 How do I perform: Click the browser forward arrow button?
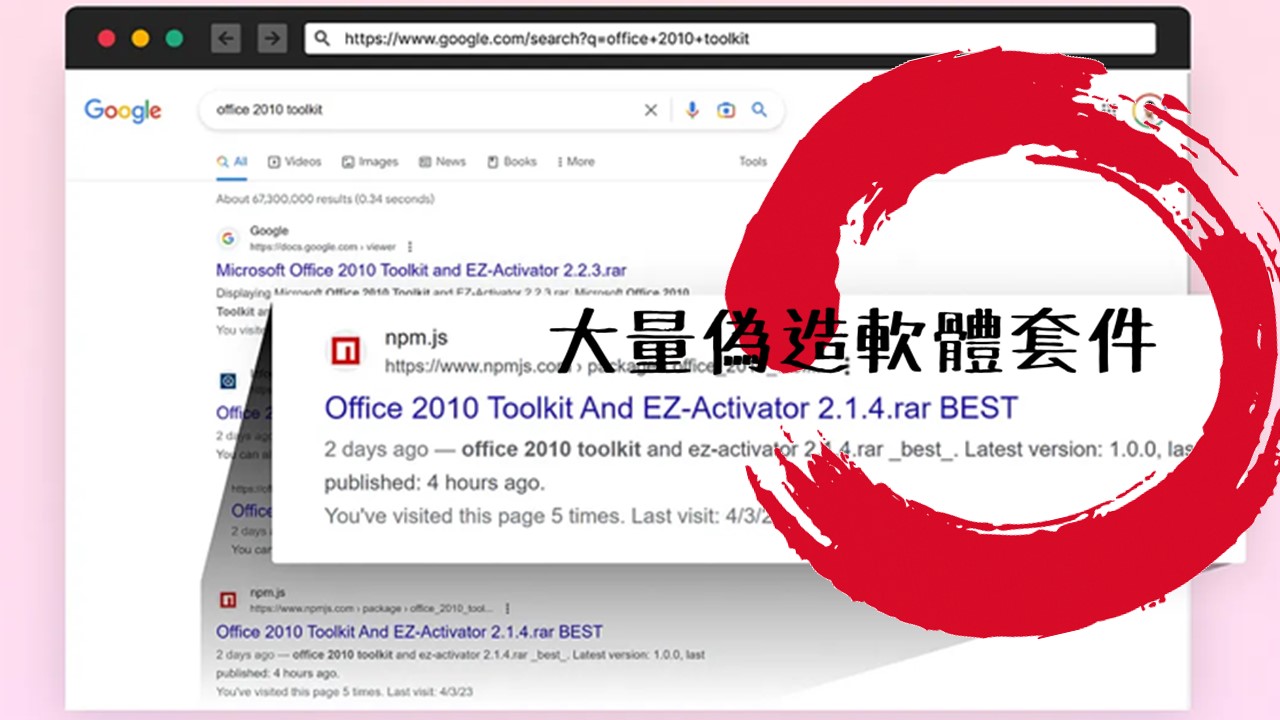[271, 39]
